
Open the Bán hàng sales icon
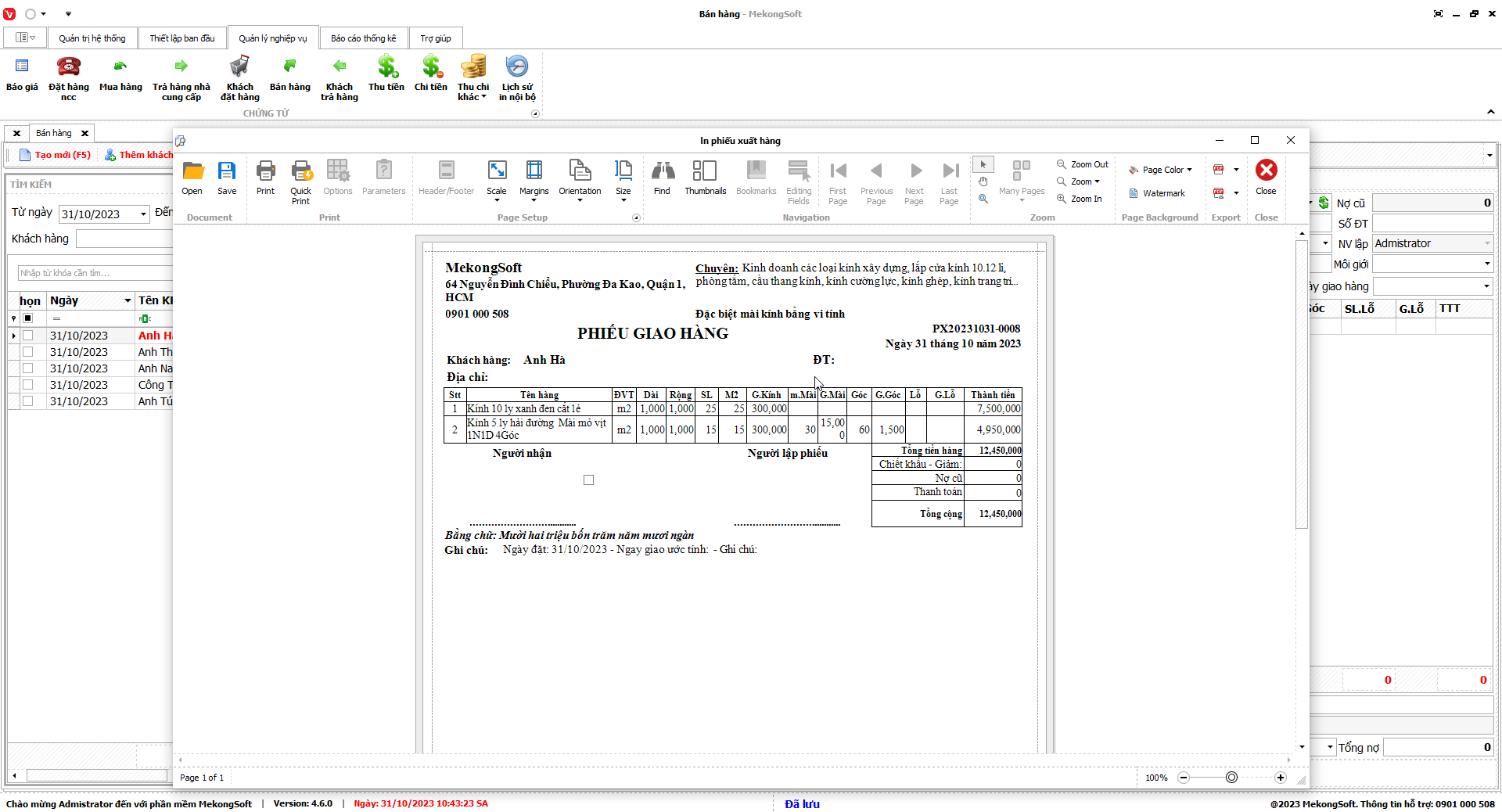click(289, 76)
